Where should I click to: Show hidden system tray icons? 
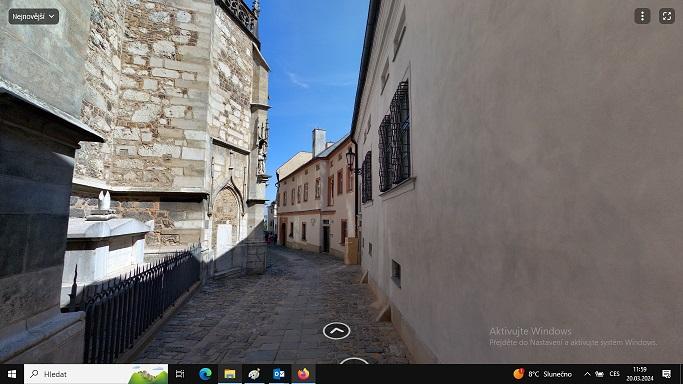tap(587, 374)
